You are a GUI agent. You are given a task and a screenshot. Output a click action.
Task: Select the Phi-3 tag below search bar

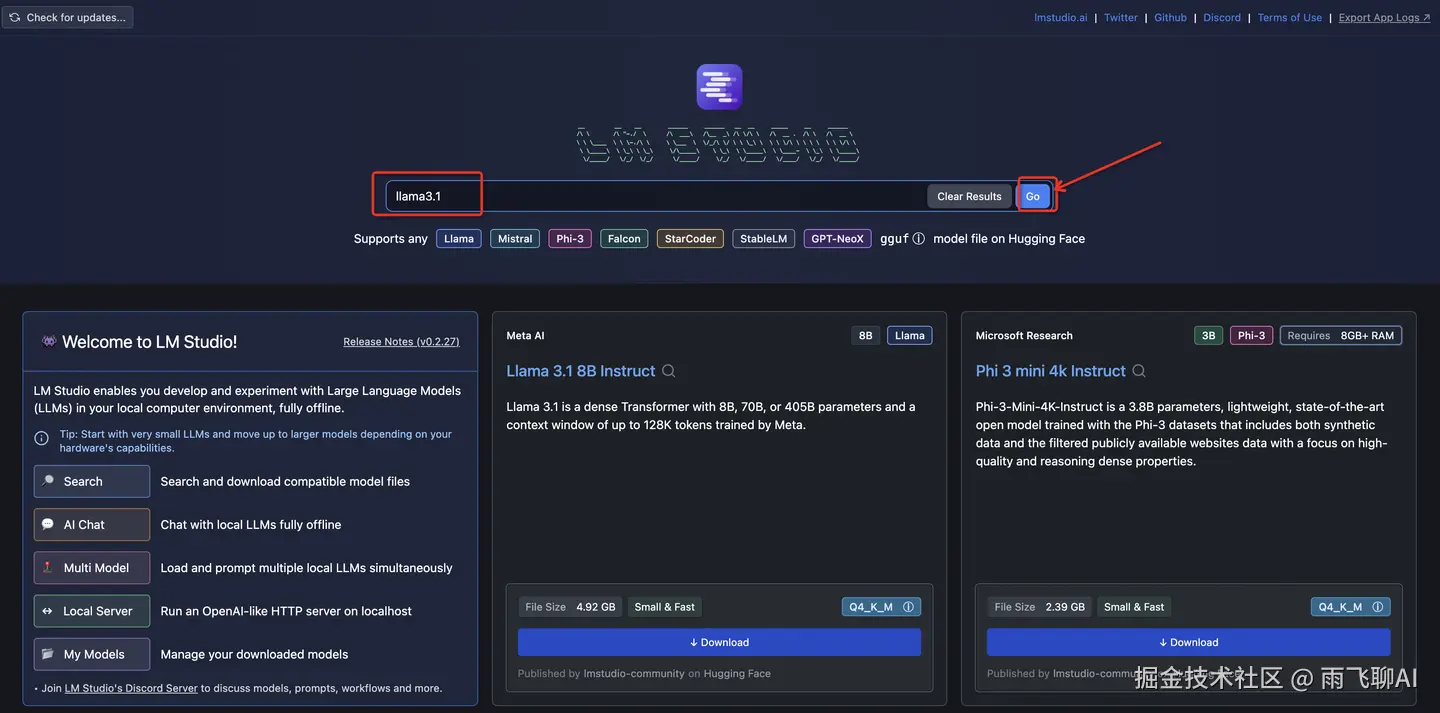pyautogui.click(x=570, y=239)
